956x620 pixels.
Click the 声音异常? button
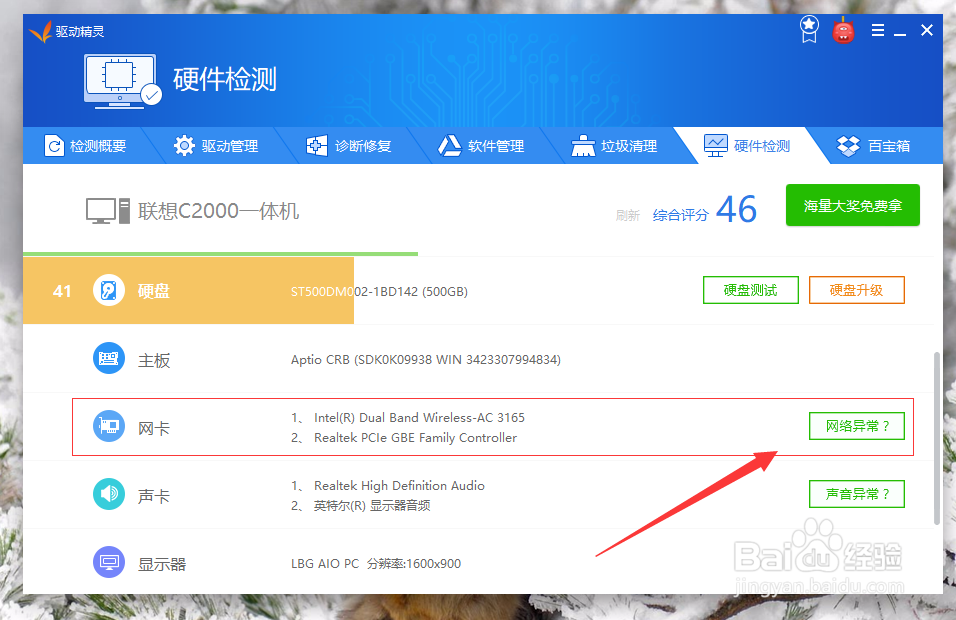(x=856, y=493)
